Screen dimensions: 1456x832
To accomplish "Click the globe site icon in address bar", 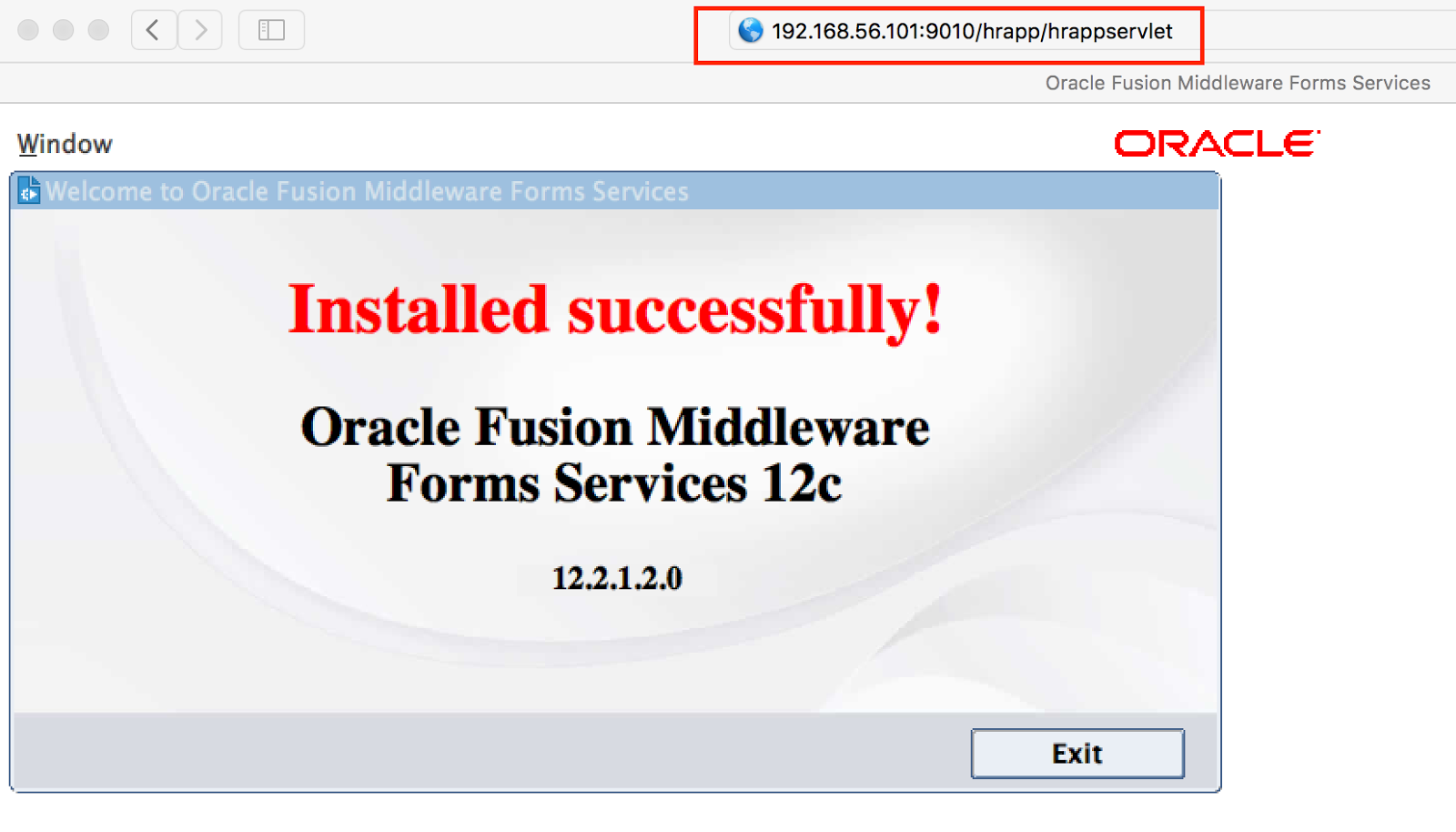I will (x=751, y=31).
